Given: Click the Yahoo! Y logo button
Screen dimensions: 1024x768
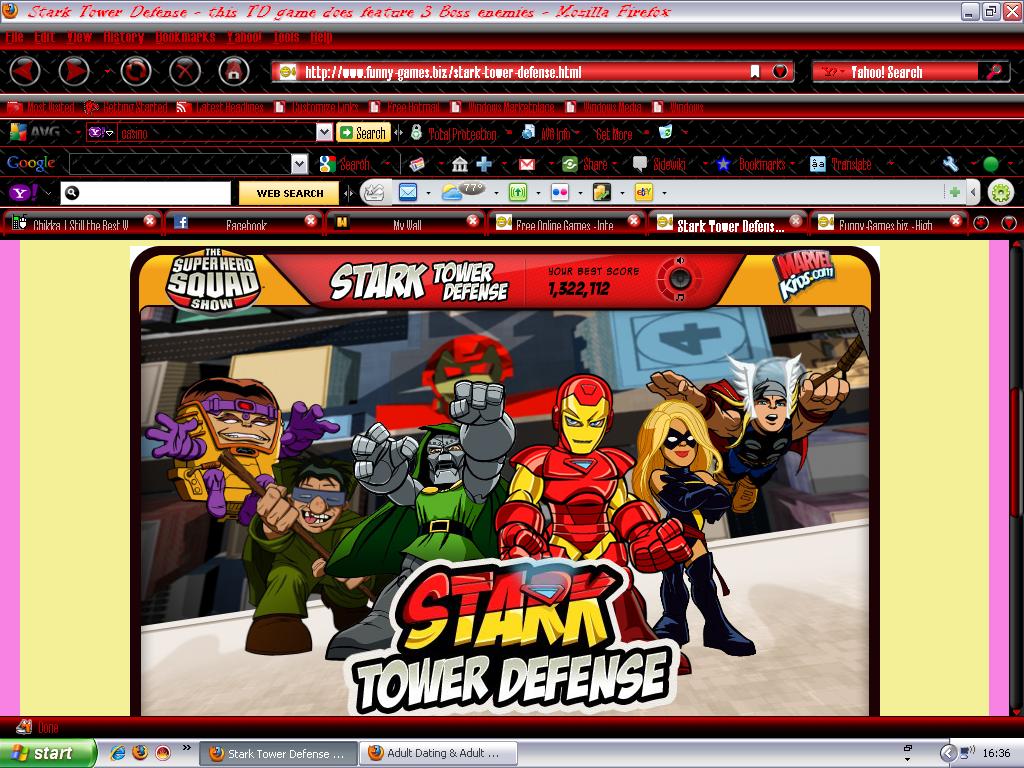Looking at the screenshot, I should (x=22, y=193).
